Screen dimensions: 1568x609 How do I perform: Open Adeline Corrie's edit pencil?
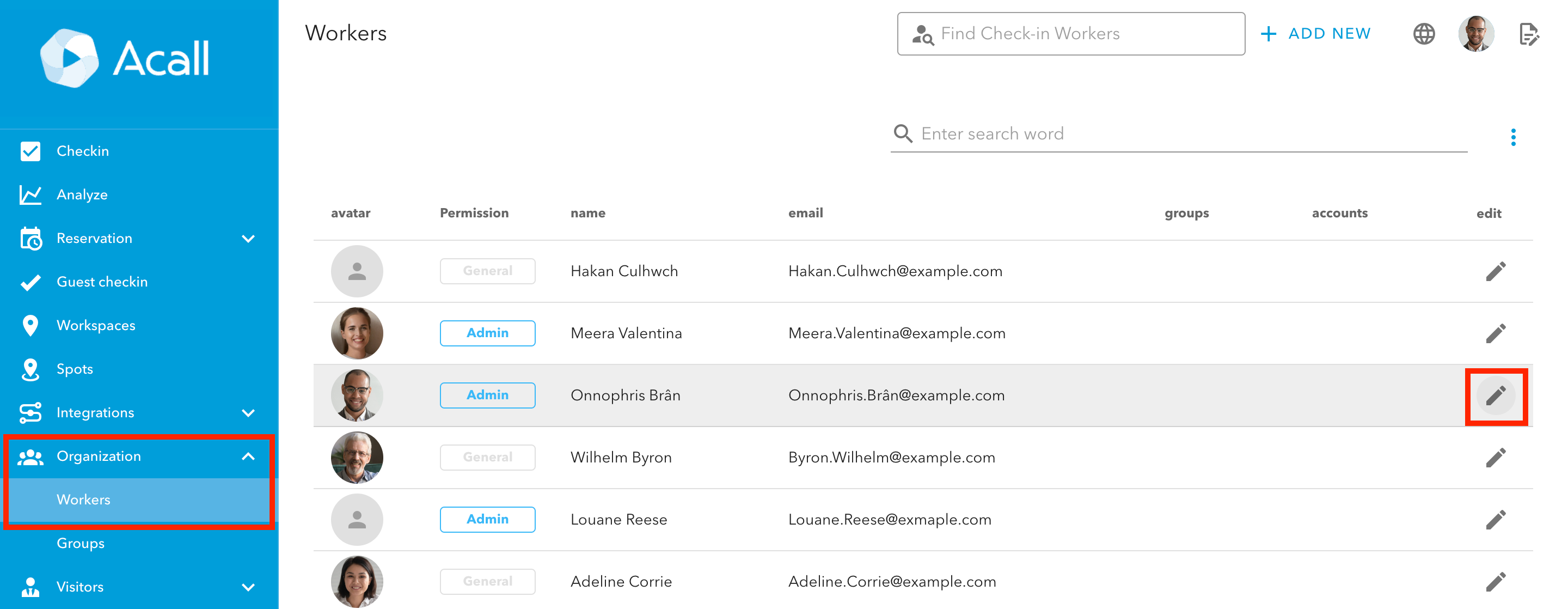coord(1495,582)
